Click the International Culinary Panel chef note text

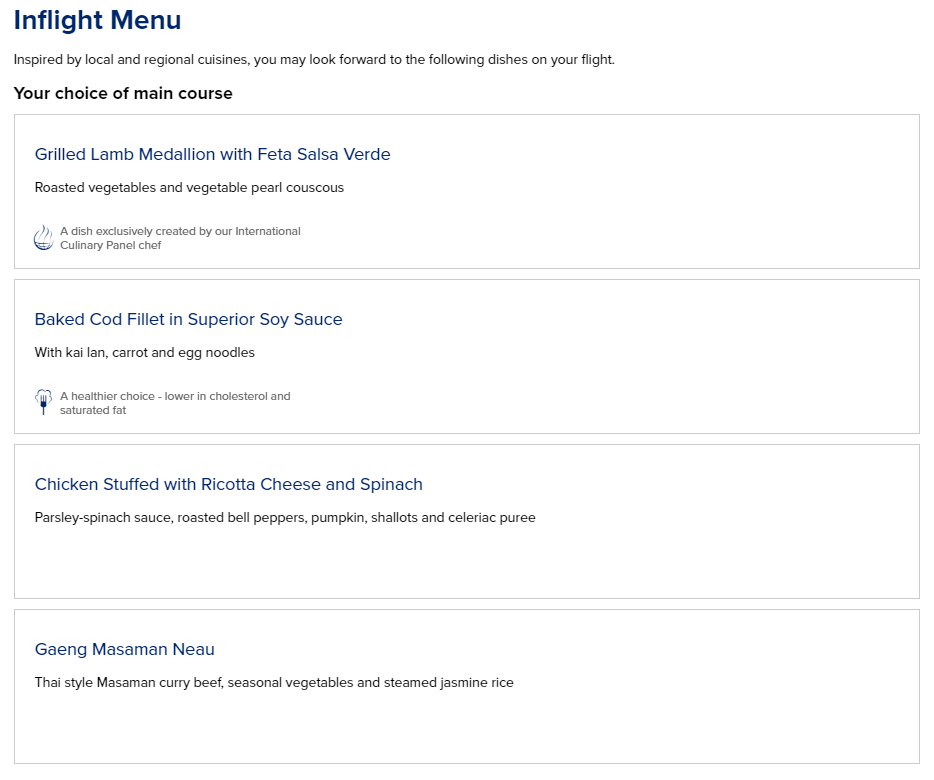(180, 238)
